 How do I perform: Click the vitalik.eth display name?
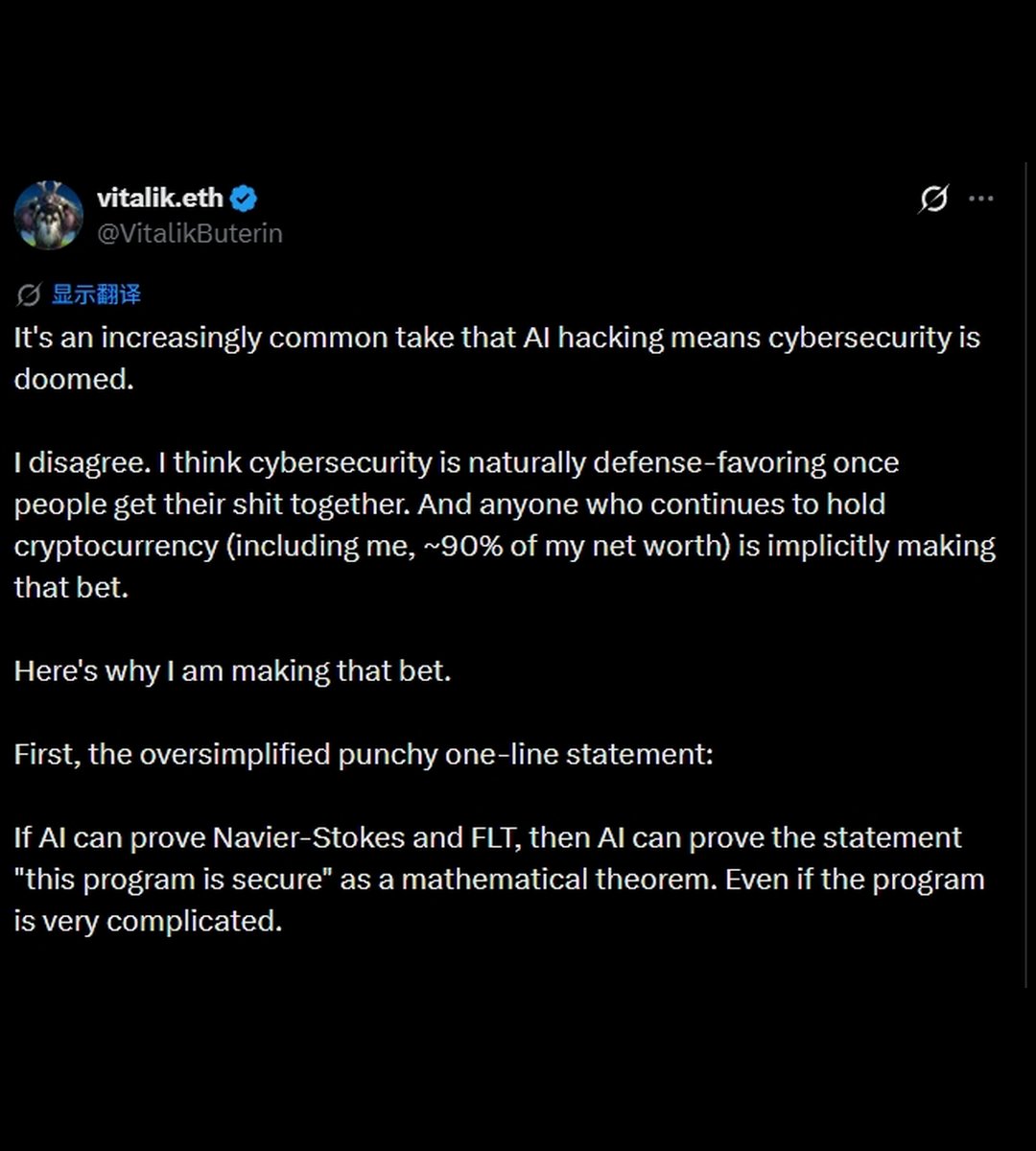click(x=160, y=199)
